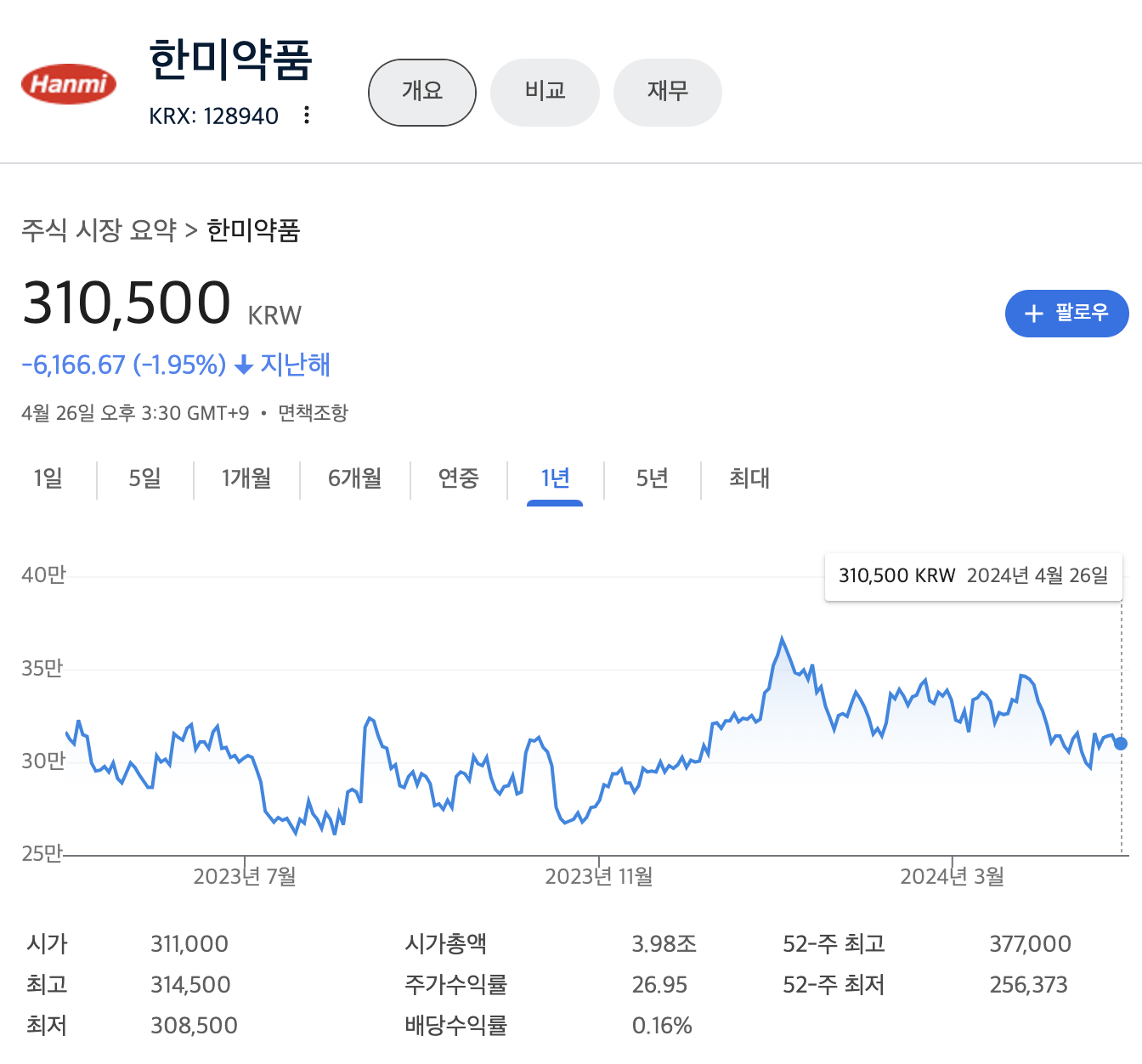Viewport: 1142px width, 1064px height.
Task: Click the 배당수익률 label
Action: [456, 1026]
